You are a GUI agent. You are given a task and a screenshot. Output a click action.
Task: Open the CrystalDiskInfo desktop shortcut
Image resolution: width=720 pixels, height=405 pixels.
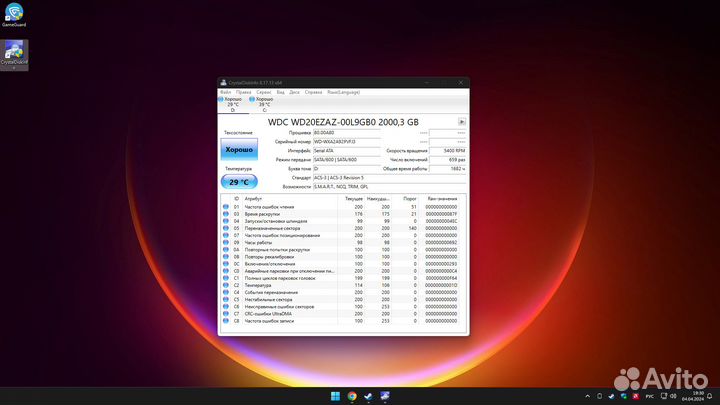click(x=14, y=54)
